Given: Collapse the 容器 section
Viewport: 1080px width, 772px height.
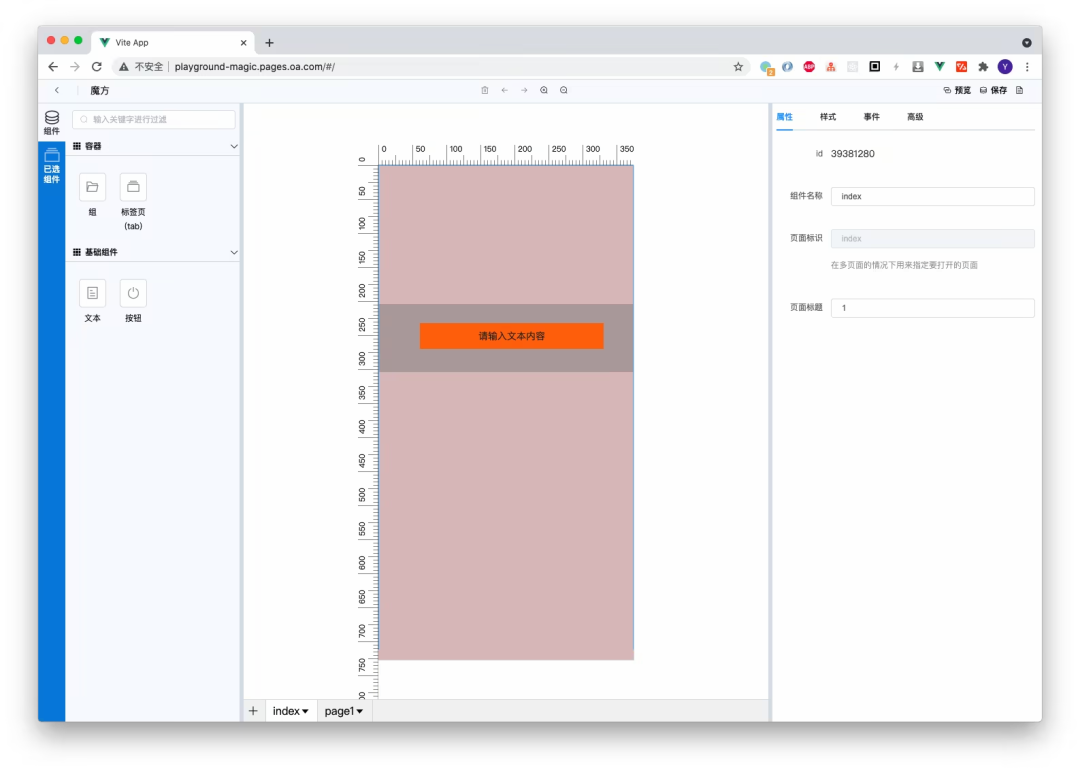Looking at the screenshot, I should (x=234, y=146).
